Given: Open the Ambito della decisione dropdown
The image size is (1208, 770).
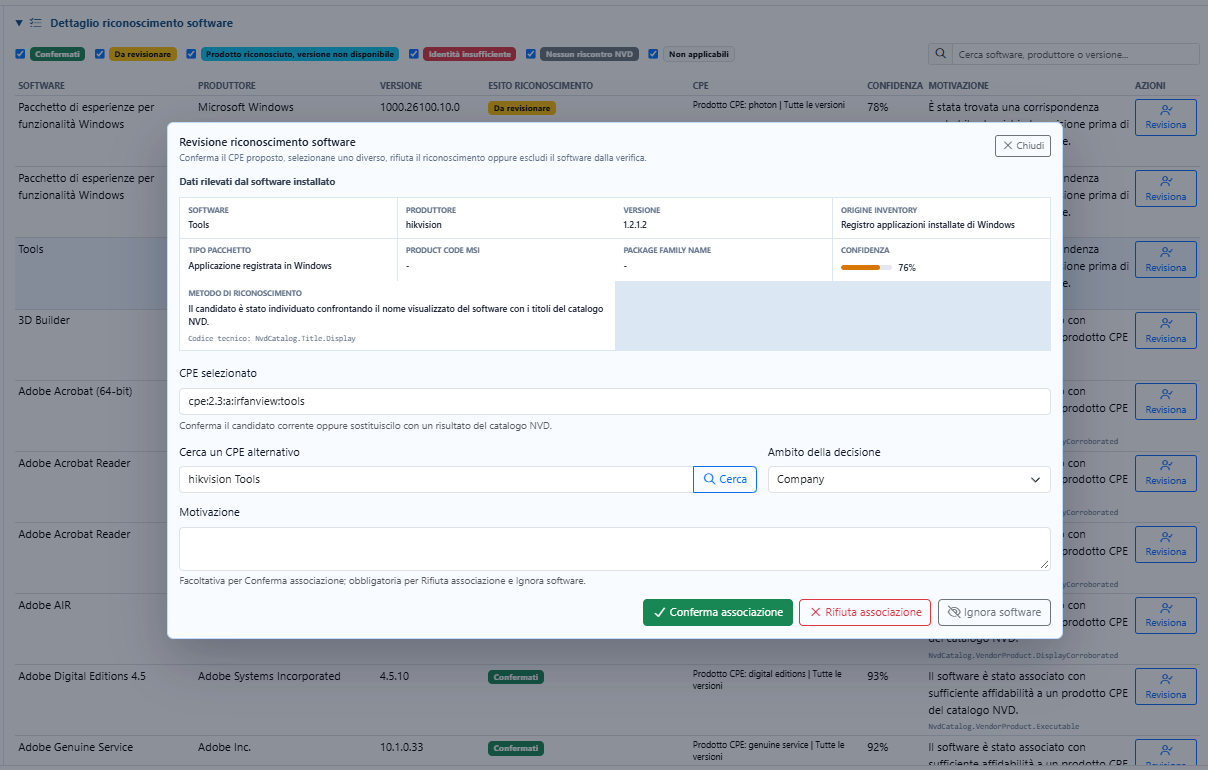Looking at the screenshot, I should (909, 479).
